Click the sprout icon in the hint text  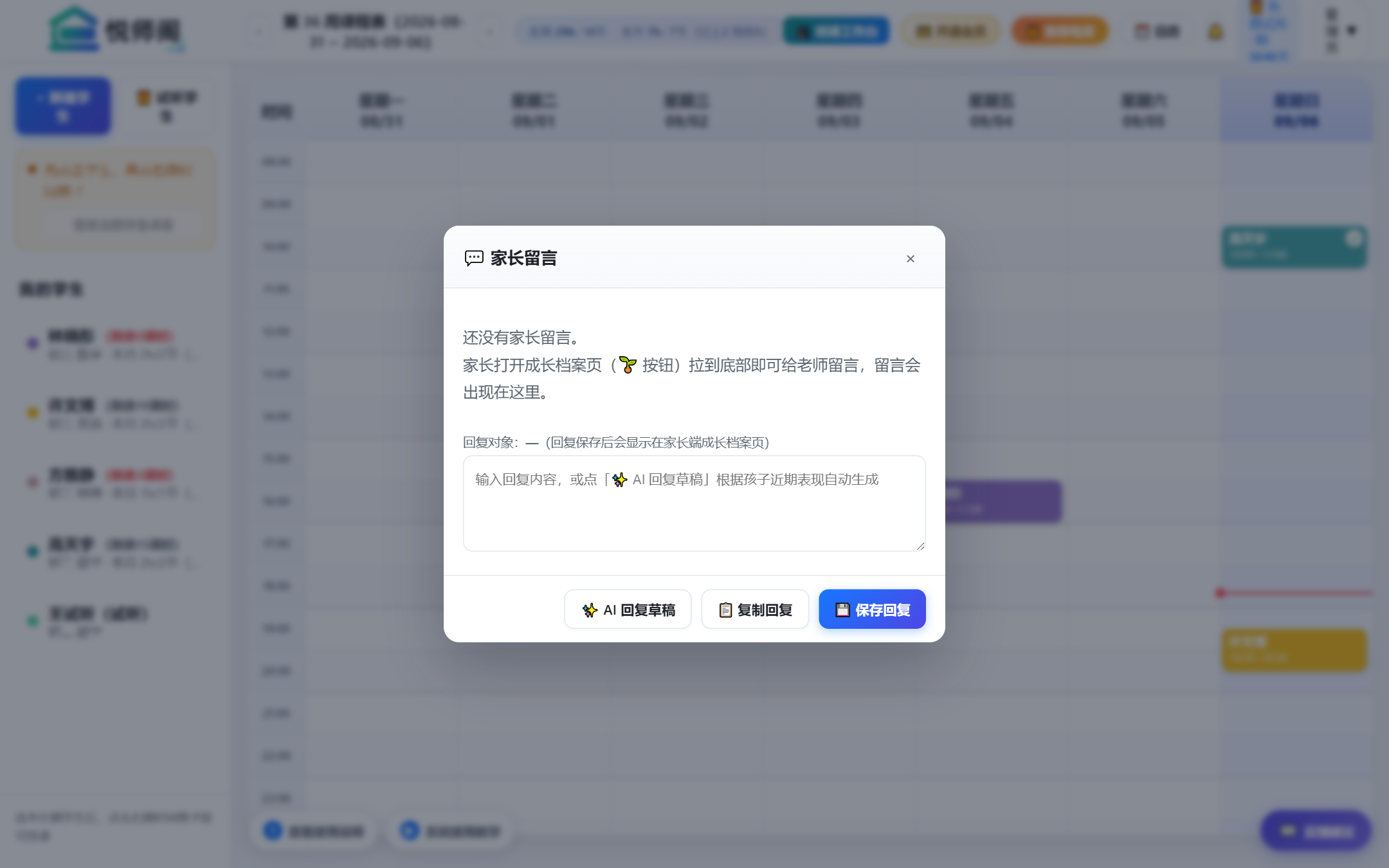[x=628, y=365]
